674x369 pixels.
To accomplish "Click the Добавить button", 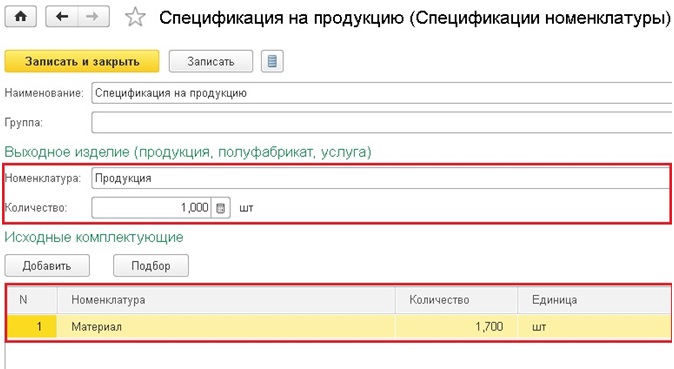I will tap(47, 266).
